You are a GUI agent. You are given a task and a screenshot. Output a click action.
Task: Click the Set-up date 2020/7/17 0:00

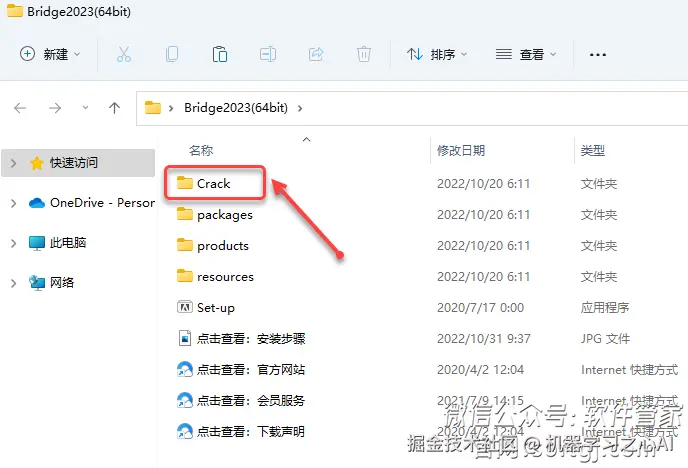(480, 308)
